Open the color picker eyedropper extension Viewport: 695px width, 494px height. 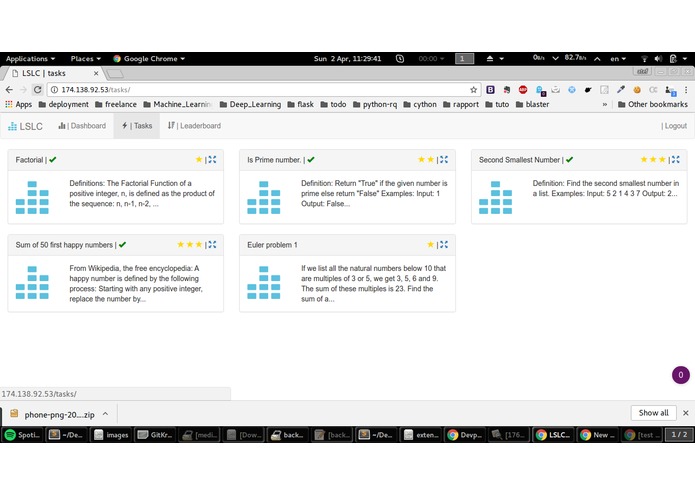621,89
